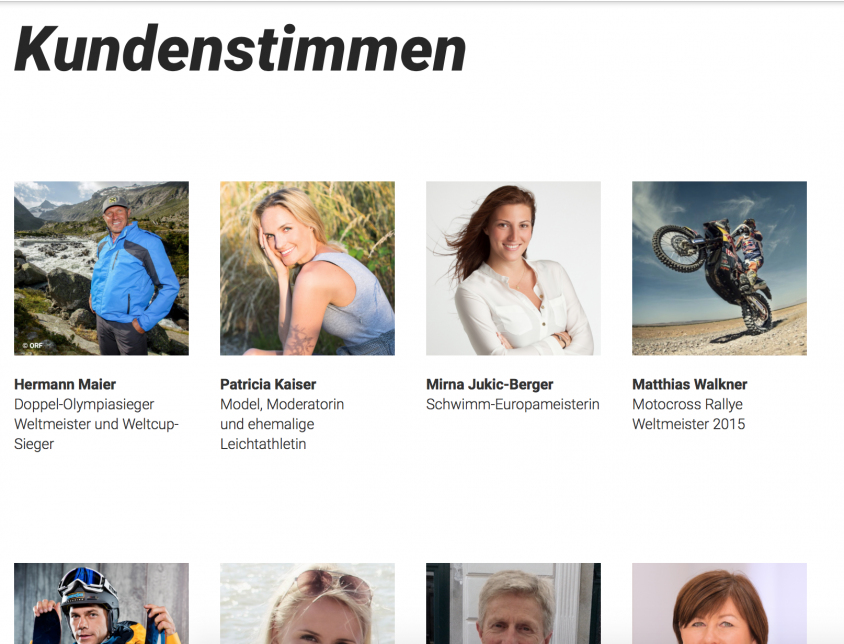Image resolution: width=844 pixels, height=644 pixels.
Task: Click the Matthias Walkner name
Action: 690,384
